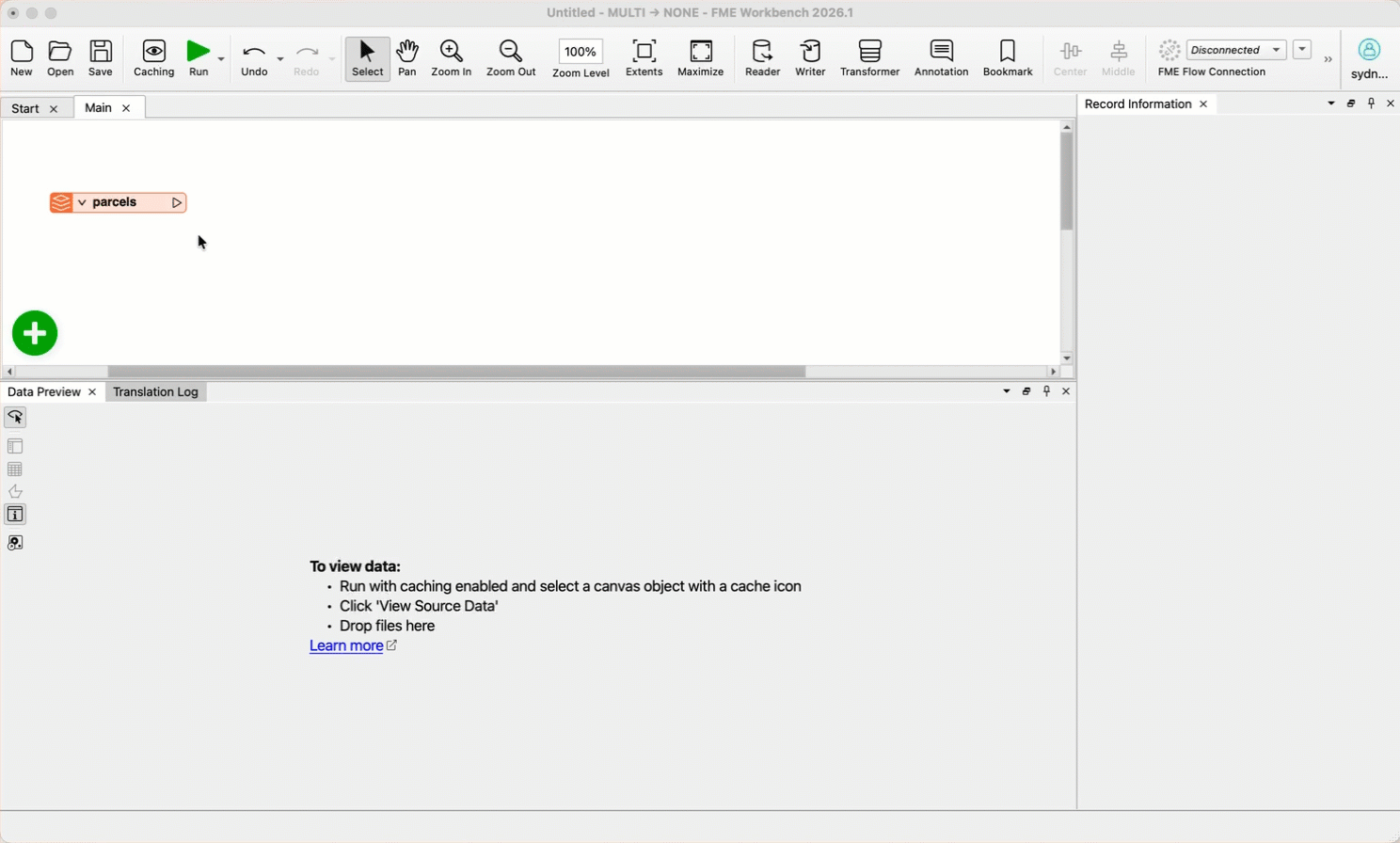This screenshot has width=1400, height=843.
Task: Expand the toolbar overflow chevrons
Action: pyautogui.click(x=1328, y=59)
